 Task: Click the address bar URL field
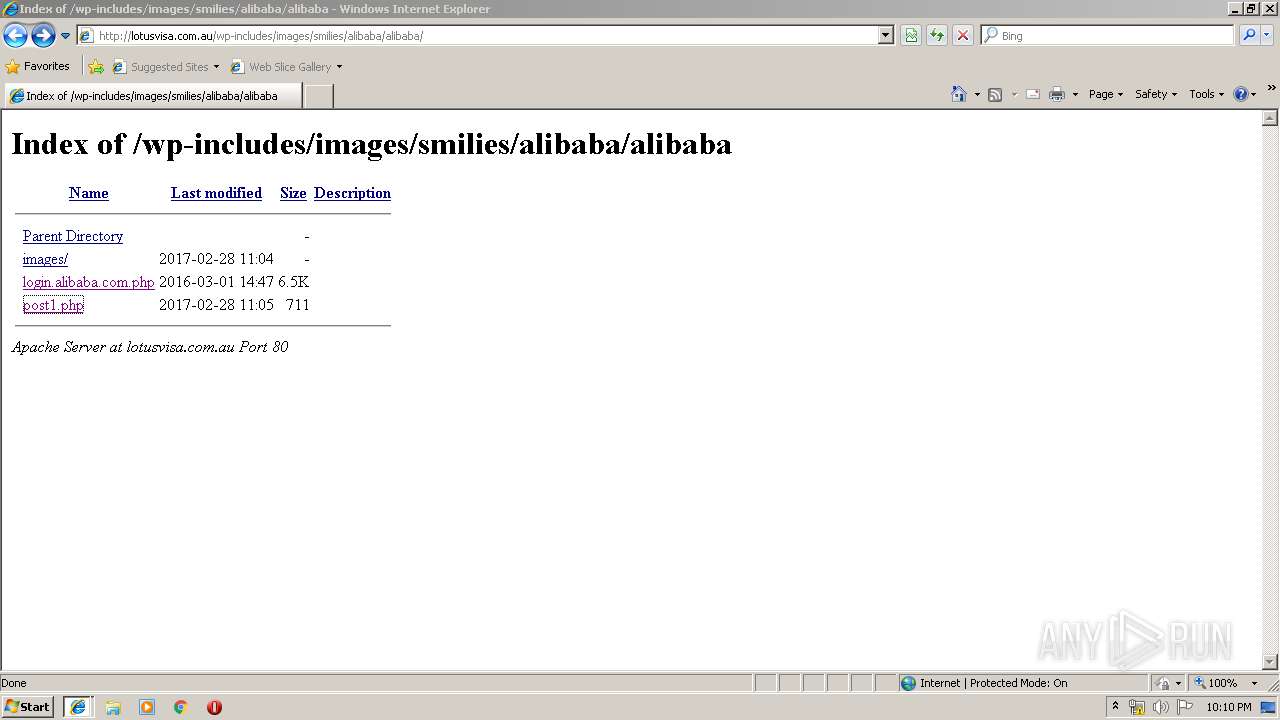[x=478, y=36]
